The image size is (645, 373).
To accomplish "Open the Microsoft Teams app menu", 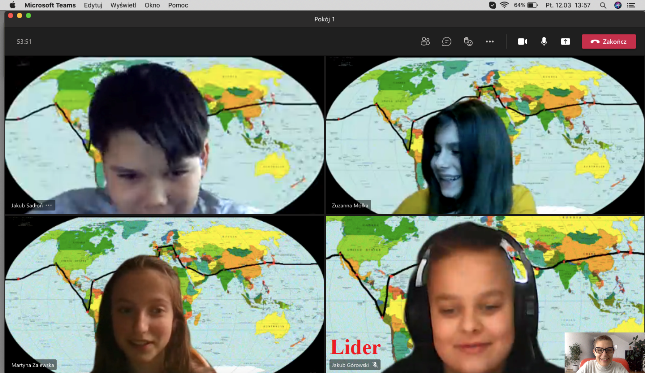I will click(50, 5).
